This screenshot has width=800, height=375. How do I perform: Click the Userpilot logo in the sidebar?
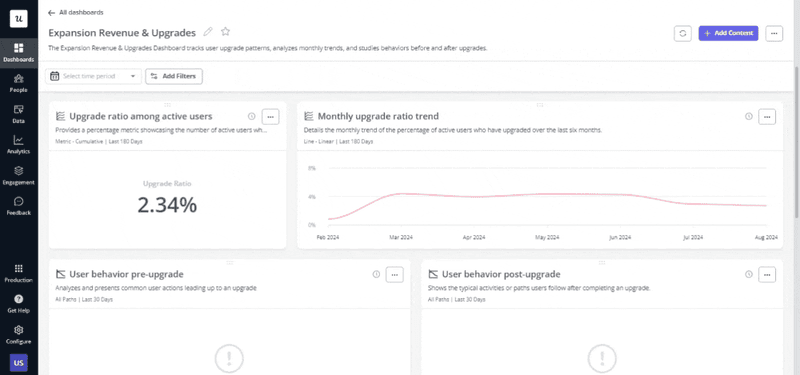point(18,18)
